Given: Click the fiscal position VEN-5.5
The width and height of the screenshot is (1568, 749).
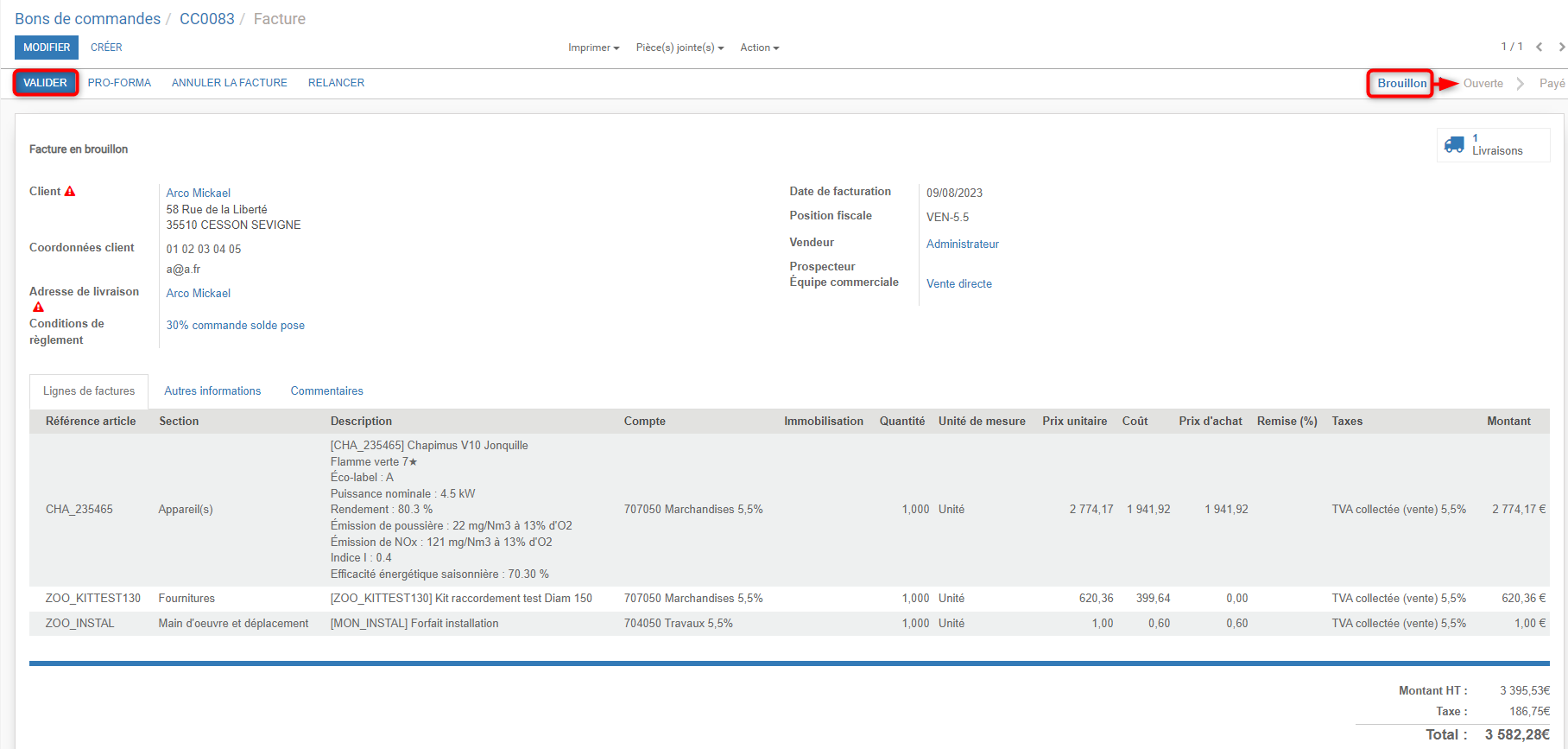Looking at the screenshot, I should (947, 218).
